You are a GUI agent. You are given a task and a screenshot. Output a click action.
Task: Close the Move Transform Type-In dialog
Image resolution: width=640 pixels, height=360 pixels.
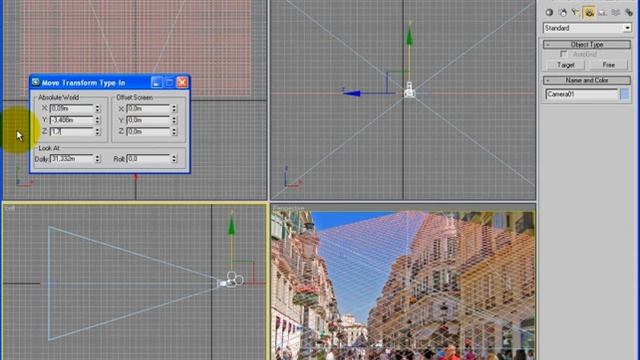(x=182, y=82)
